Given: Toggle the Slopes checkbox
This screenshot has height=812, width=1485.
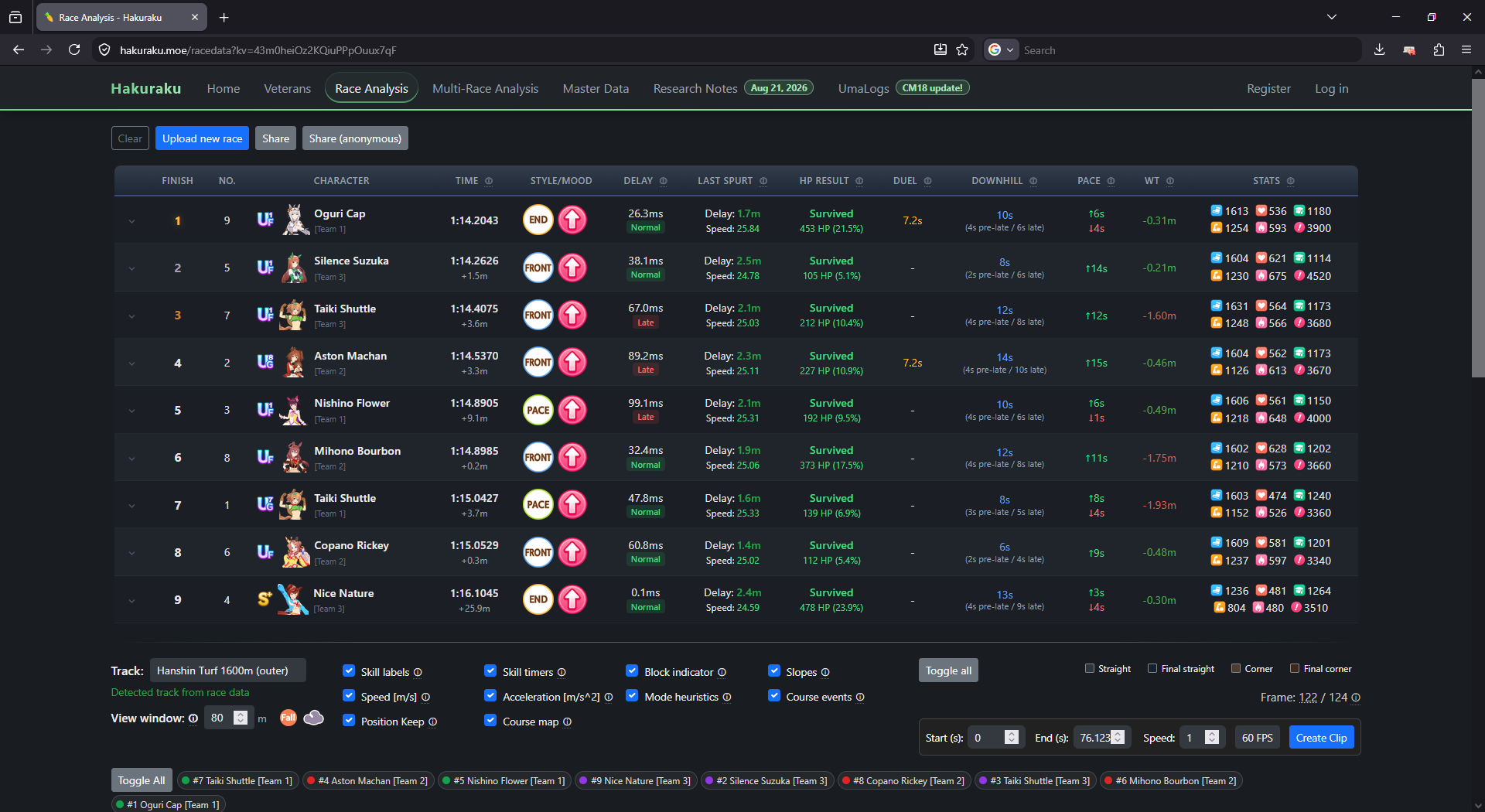Looking at the screenshot, I should click(x=774, y=671).
